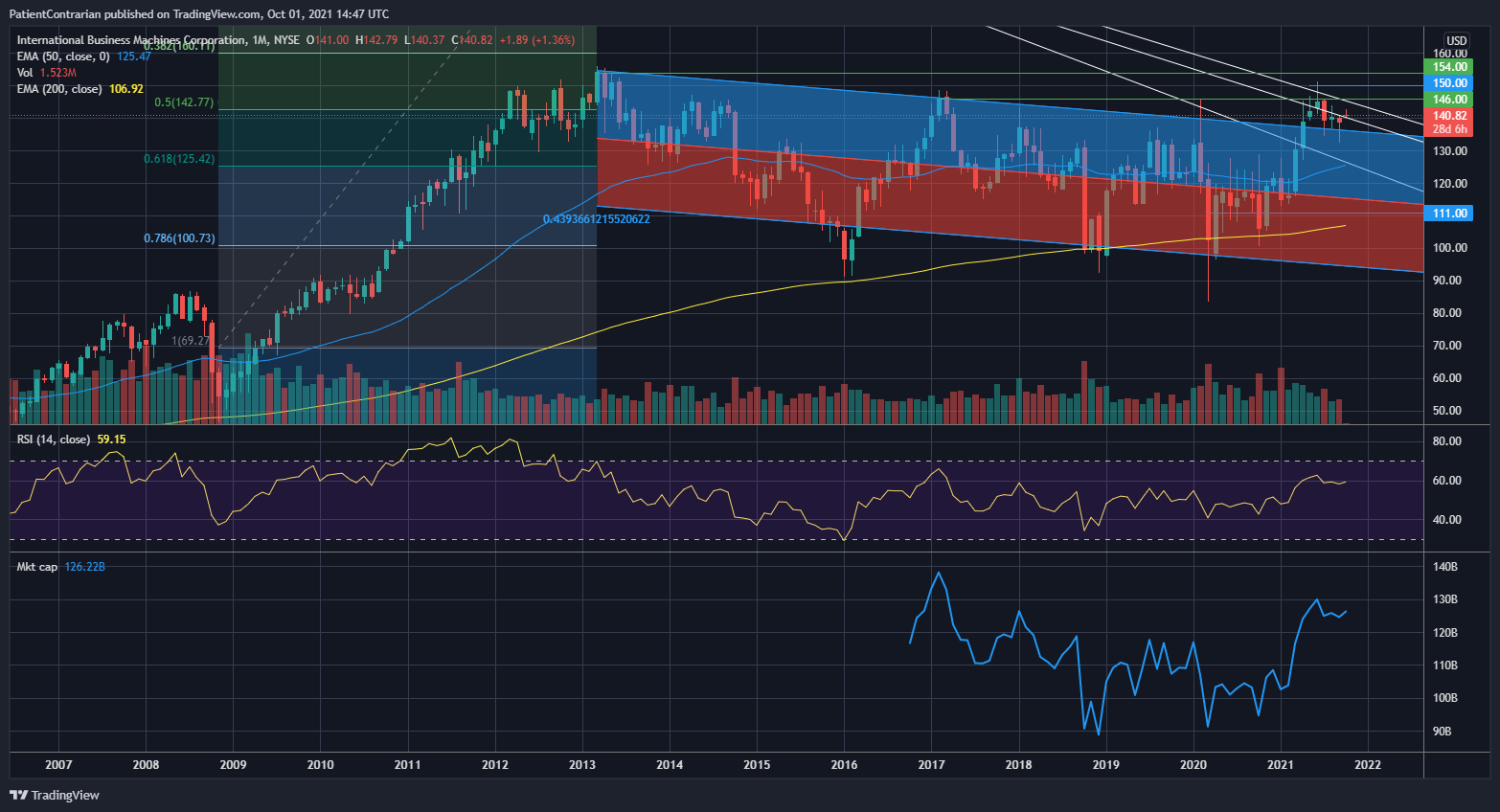The height and width of the screenshot is (812, 1500).
Task: Click 2015 on the time axis
Action: pos(757,764)
